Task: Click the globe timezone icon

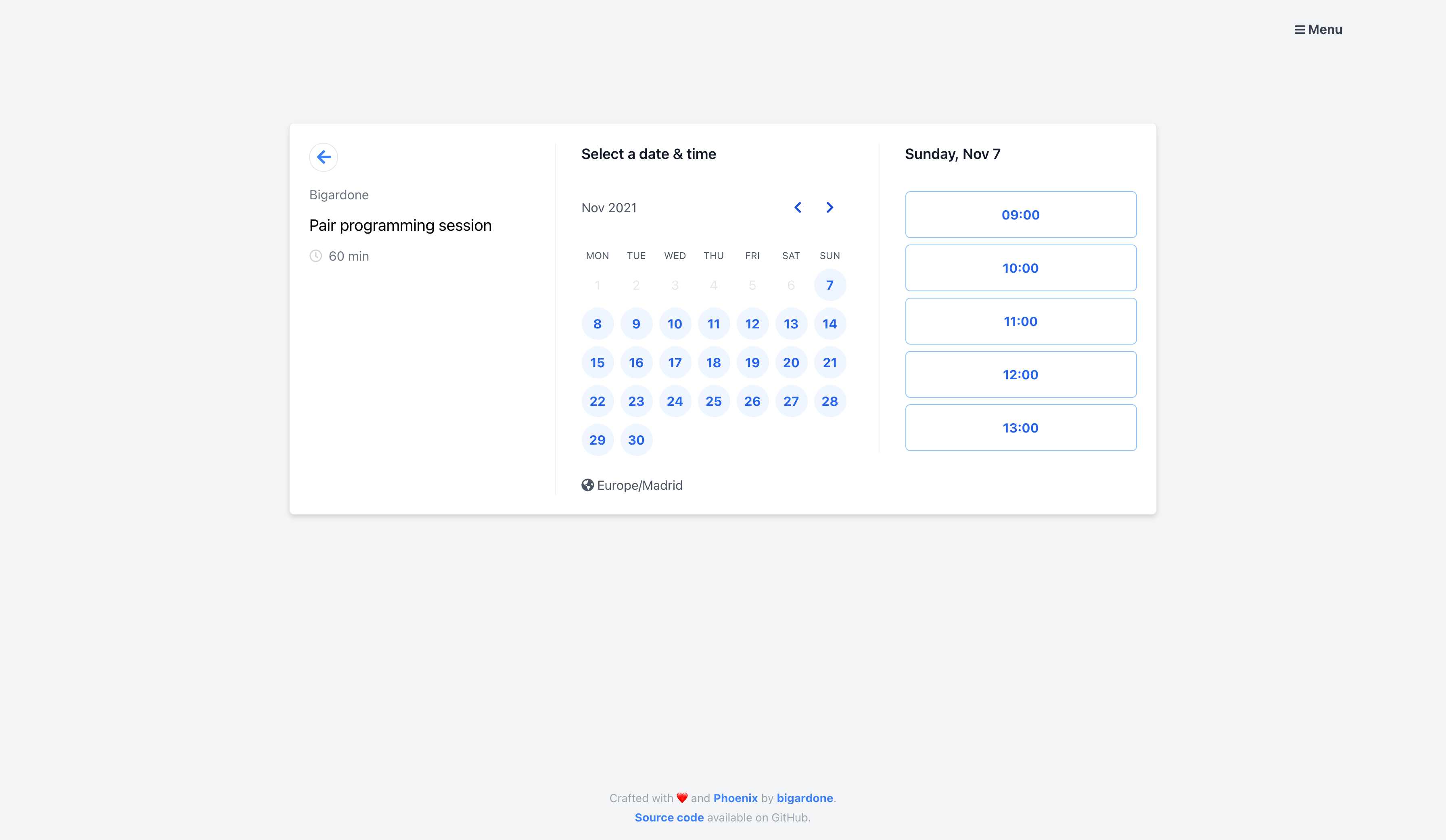Action: pyautogui.click(x=587, y=485)
